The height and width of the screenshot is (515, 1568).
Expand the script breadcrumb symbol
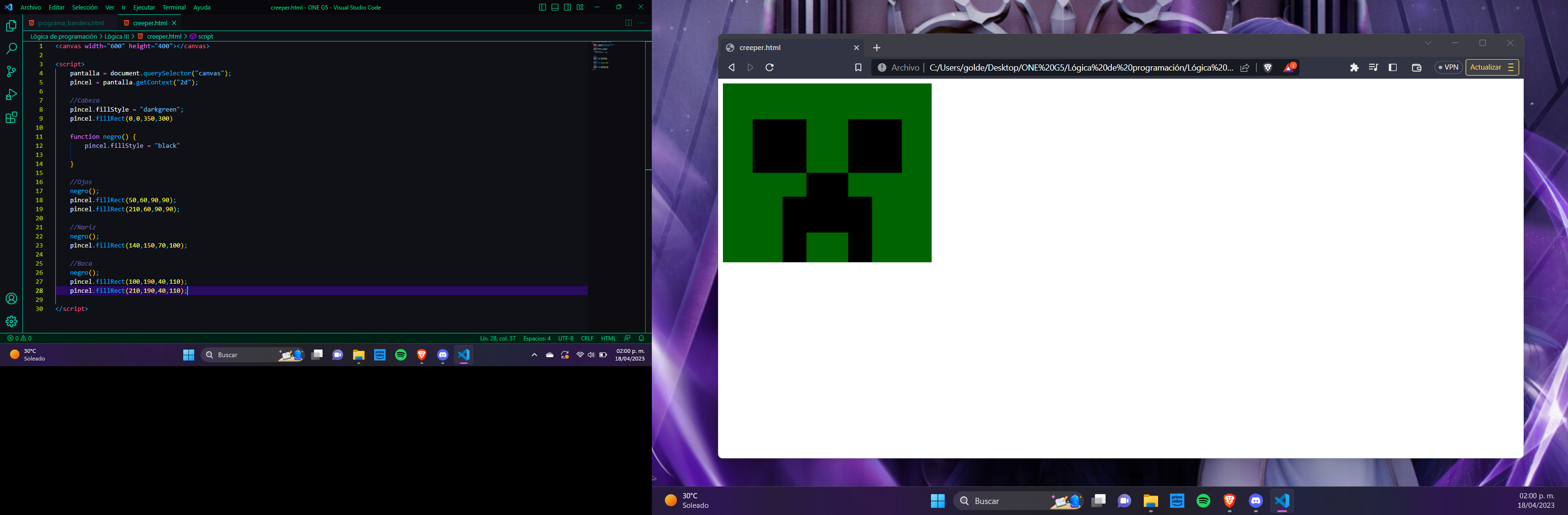click(x=201, y=37)
